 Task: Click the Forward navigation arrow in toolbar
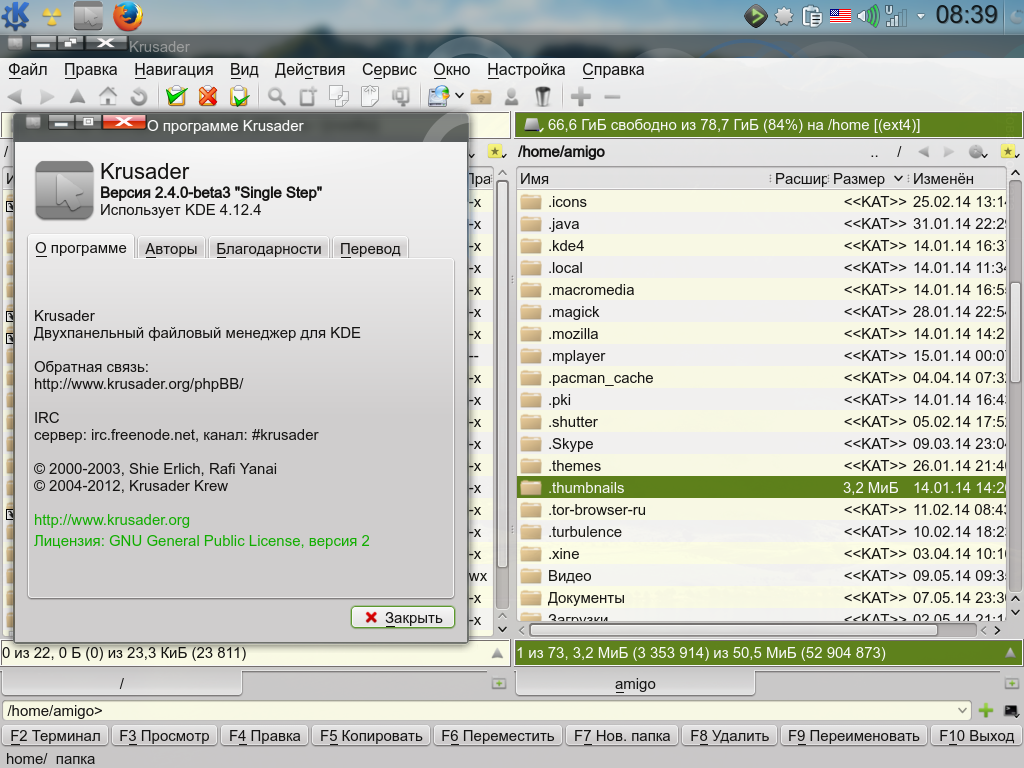point(46,97)
